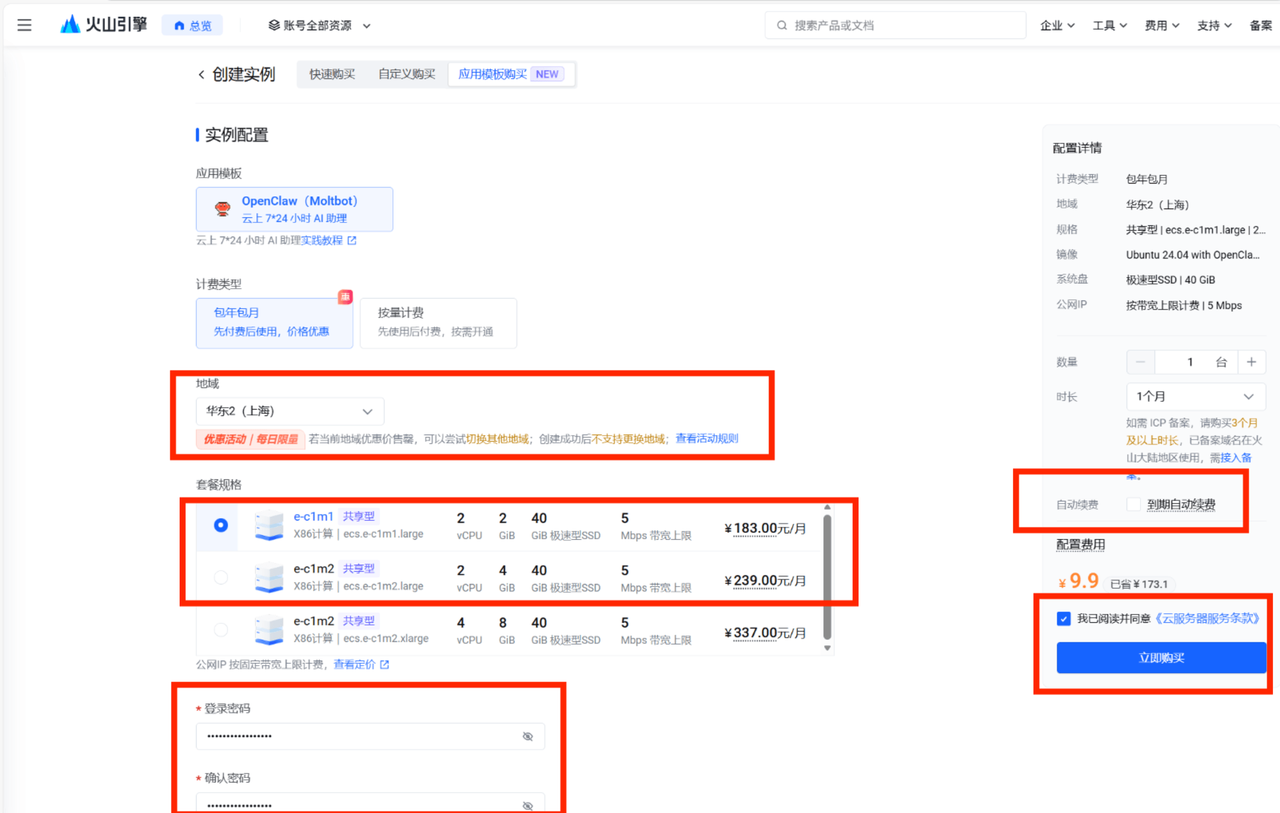The height and width of the screenshot is (813, 1280).
Task: Open the 查看活动规则 link
Action: pyautogui.click(x=707, y=439)
